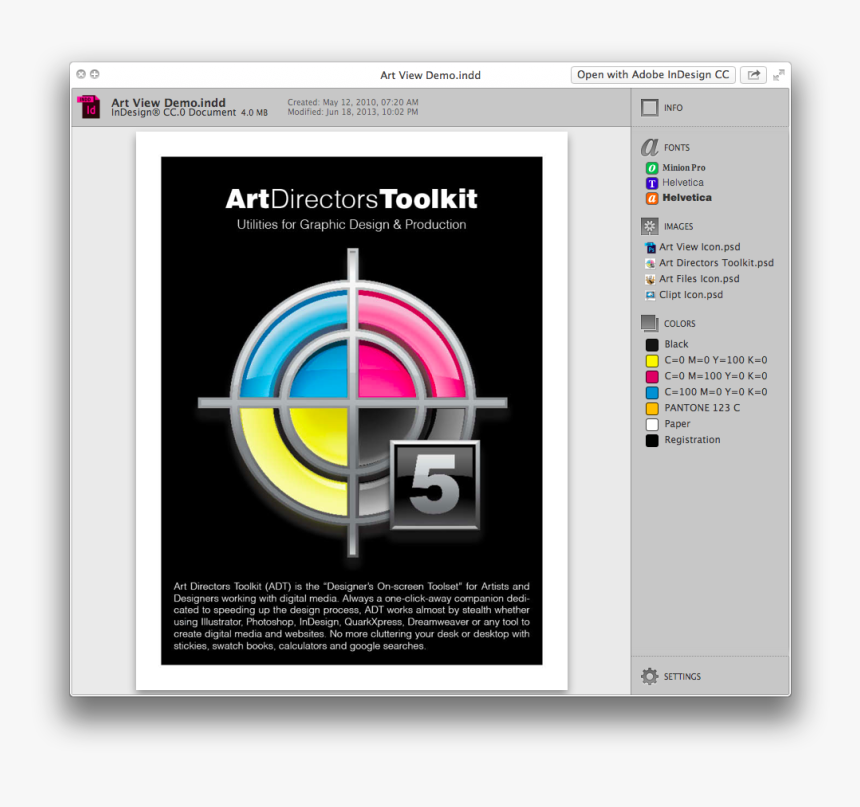Select Art Directors Toolkit.psd linked image
The width and height of the screenshot is (860, 807).
pyautogui.click(x=715, y=263)
